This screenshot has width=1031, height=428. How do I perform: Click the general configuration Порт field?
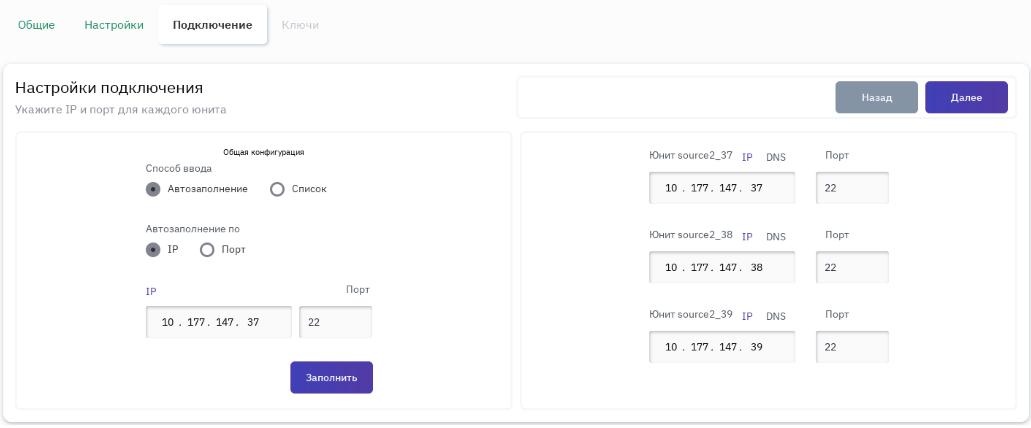tap(335, 323)
